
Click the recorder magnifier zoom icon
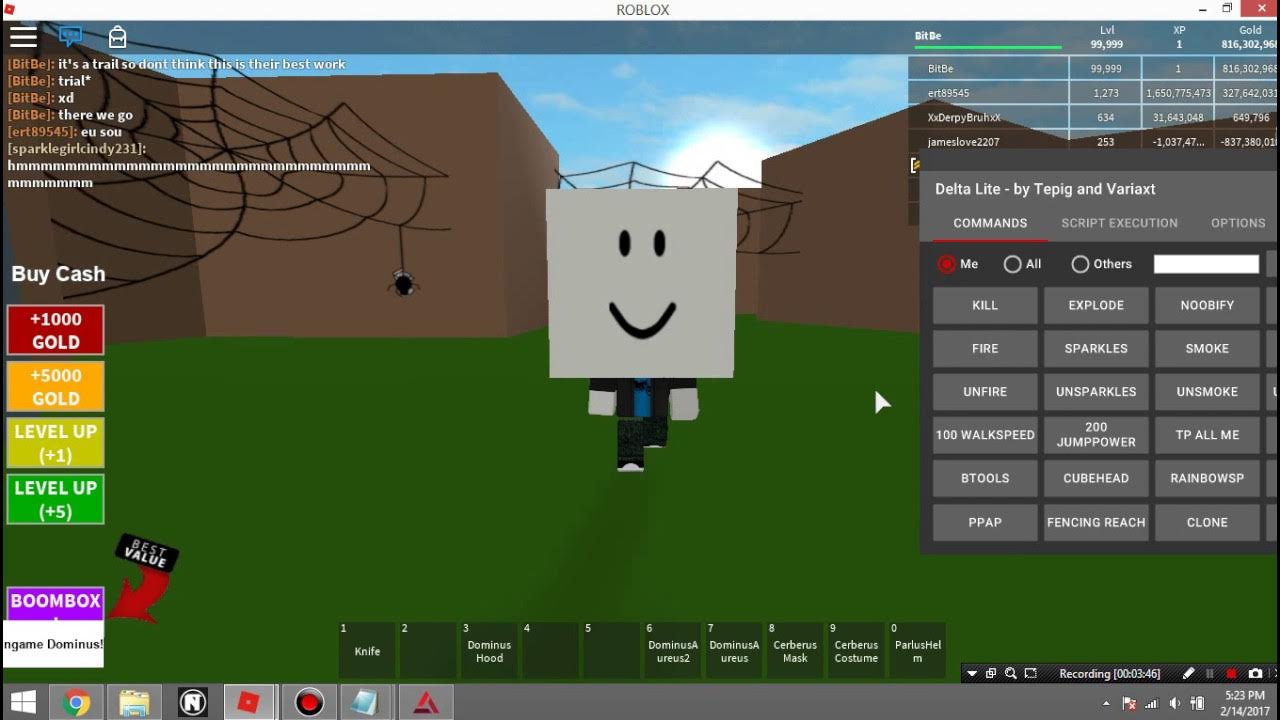(1011, 674)
